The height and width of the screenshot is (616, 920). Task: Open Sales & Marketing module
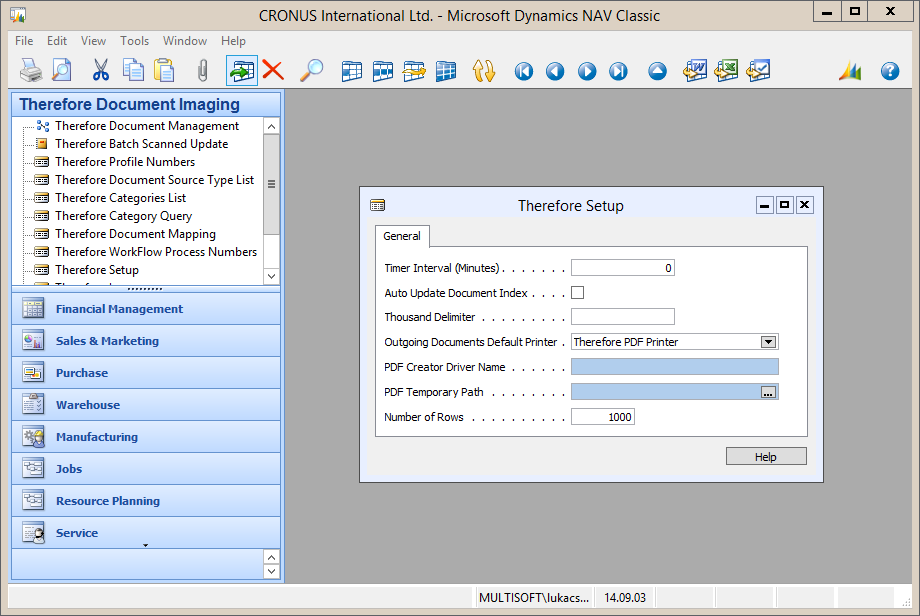[146, 341]
